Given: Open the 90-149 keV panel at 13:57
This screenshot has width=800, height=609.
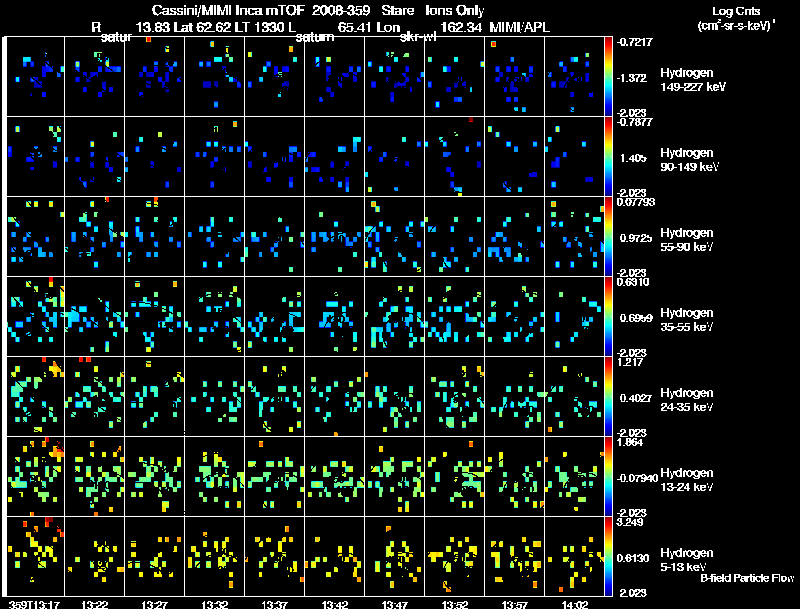Looking at the screenshot, I should pyautogui.click(x=515, y=157).
